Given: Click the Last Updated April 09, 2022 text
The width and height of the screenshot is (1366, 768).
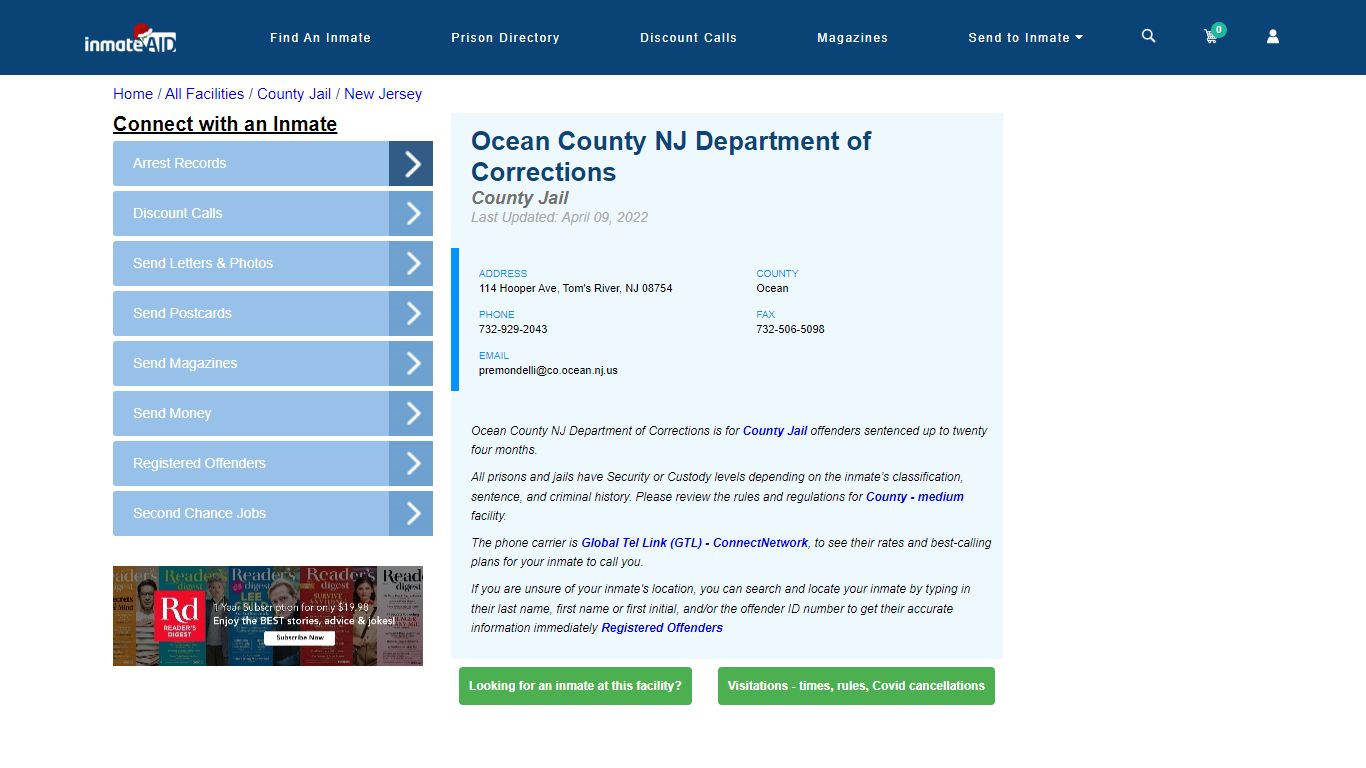Looking at the screenshot, I should coord(560,217).
